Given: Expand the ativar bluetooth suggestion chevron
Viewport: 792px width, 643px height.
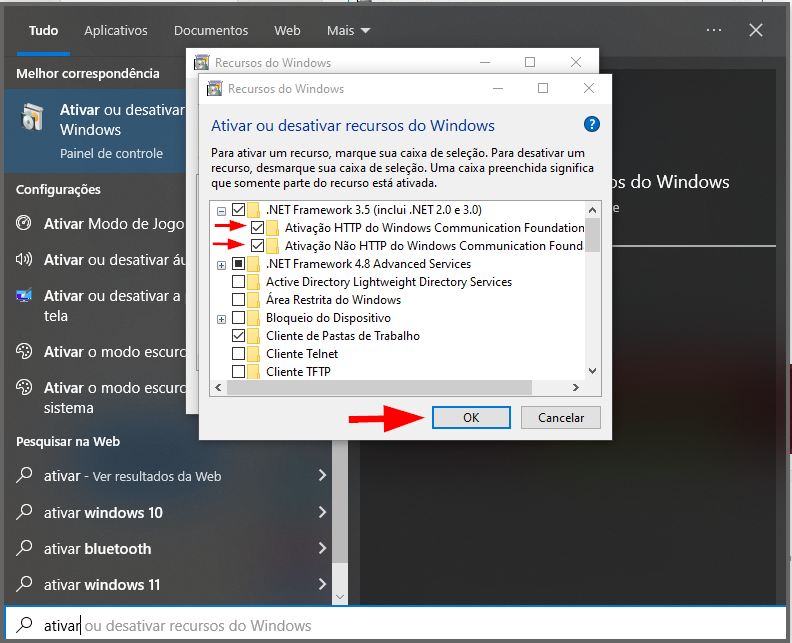Looking at the screenshot, I should coord(322,548).
